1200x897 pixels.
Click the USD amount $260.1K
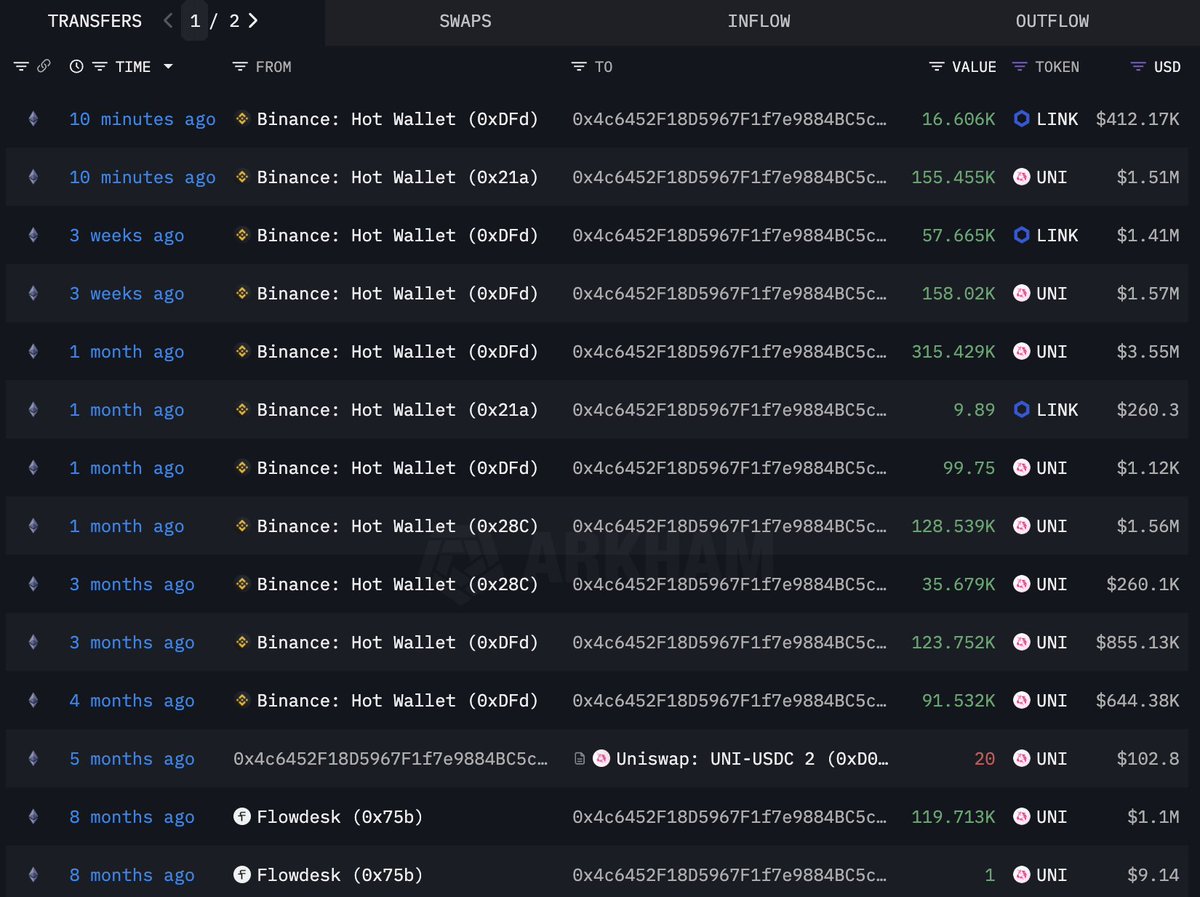[1143, 584]
